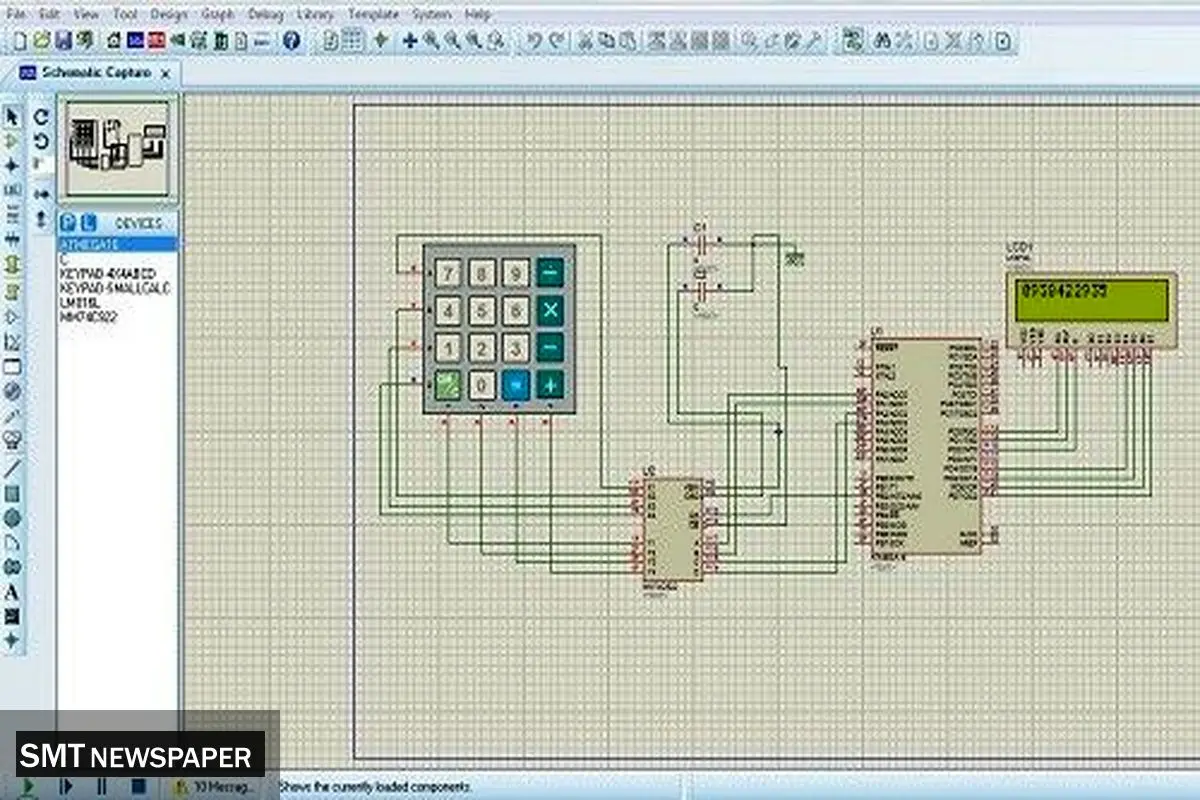Rotate anti-clockwise using the rotation icon

pyautogui.click(x=41, y=141)
